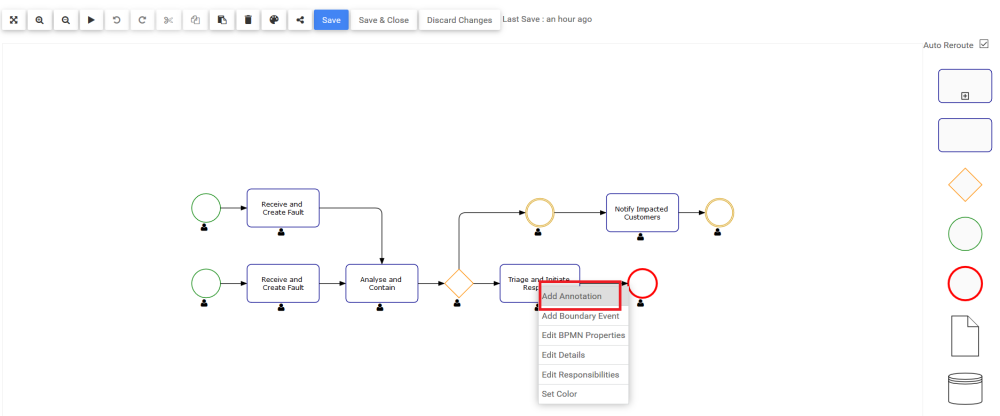Pick Set Color from context menu
Screen dimensions: 1000x416
[x=560, y=394]
